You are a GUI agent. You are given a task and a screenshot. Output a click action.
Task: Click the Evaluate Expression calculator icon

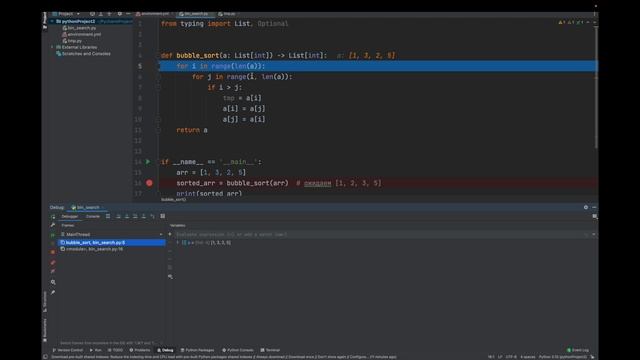162,216
